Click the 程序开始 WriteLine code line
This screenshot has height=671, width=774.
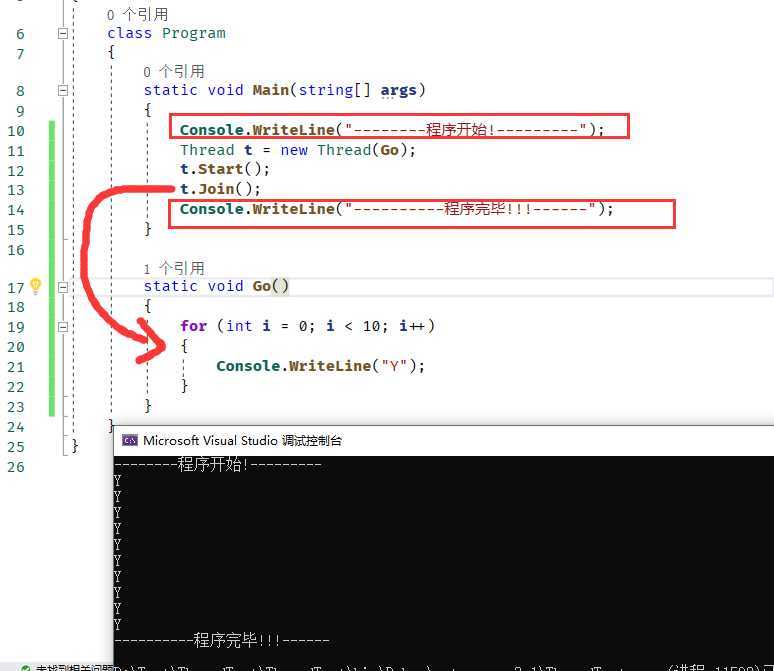[392, 130]
